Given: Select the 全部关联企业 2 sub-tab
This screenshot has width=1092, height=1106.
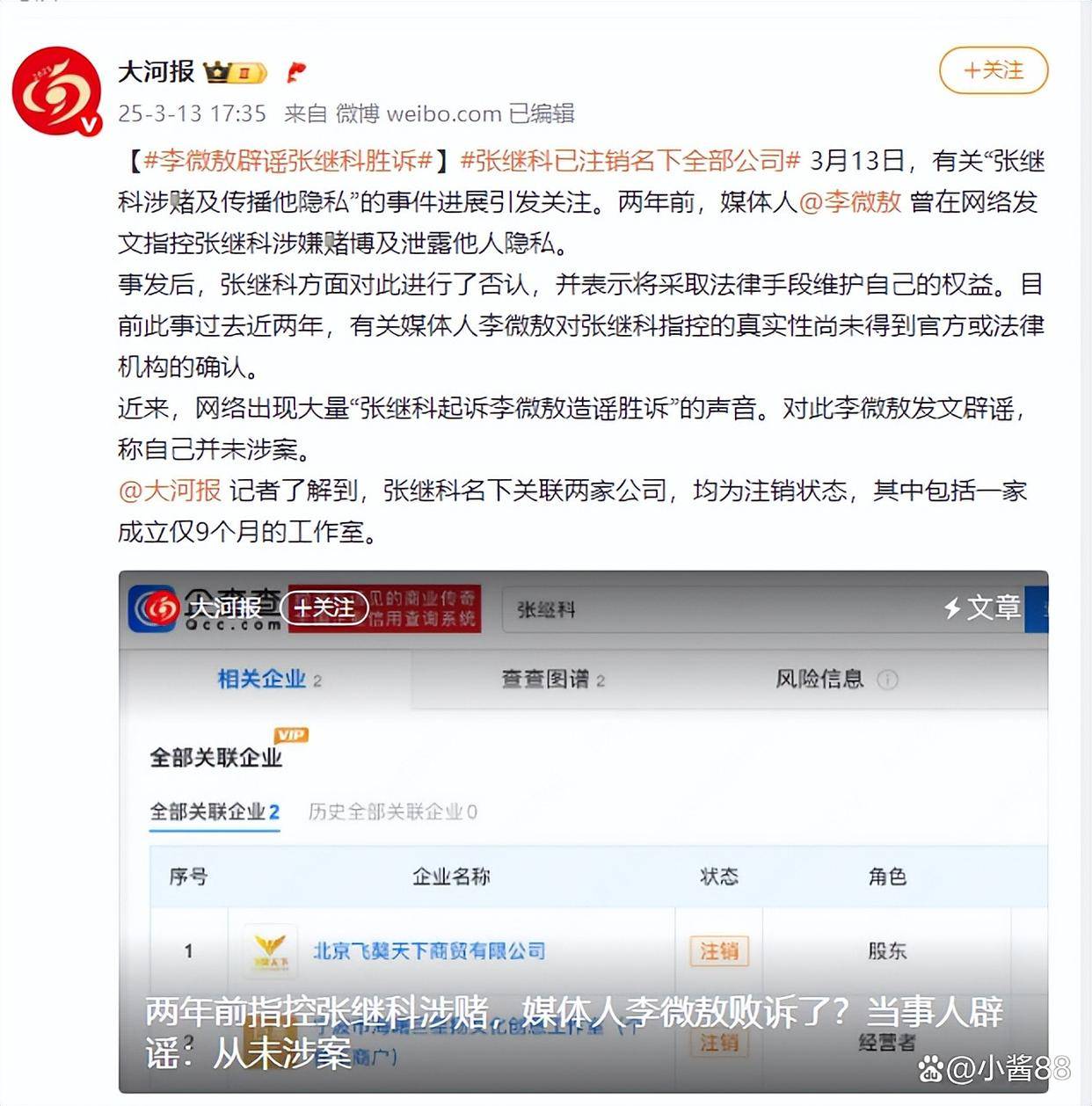Looking at the screenshot, I should tap(215, 811).
